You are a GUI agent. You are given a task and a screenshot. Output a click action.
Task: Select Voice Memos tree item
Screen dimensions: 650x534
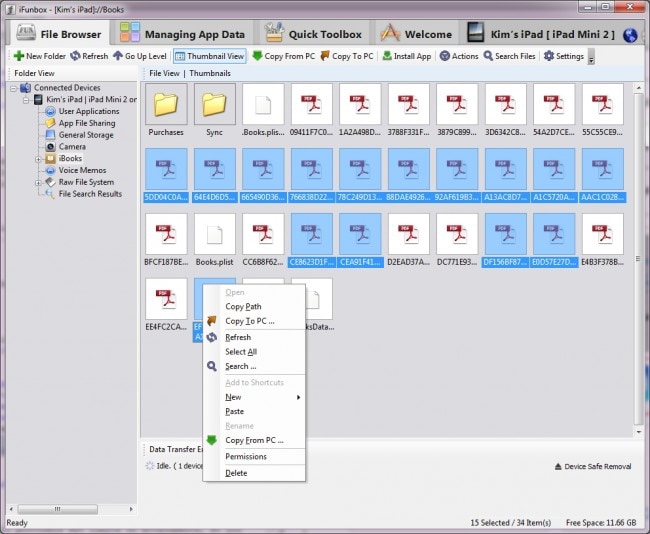pos(82,170)
